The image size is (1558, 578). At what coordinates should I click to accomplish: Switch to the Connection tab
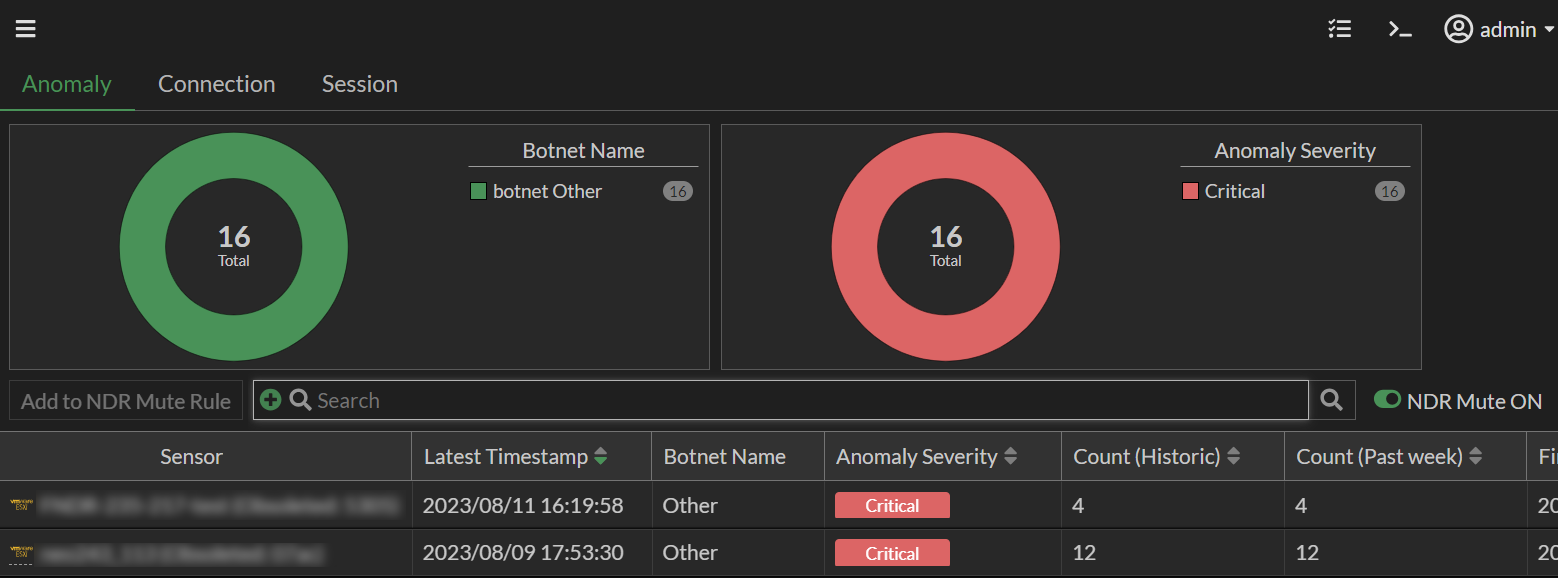tap(216, 84)
